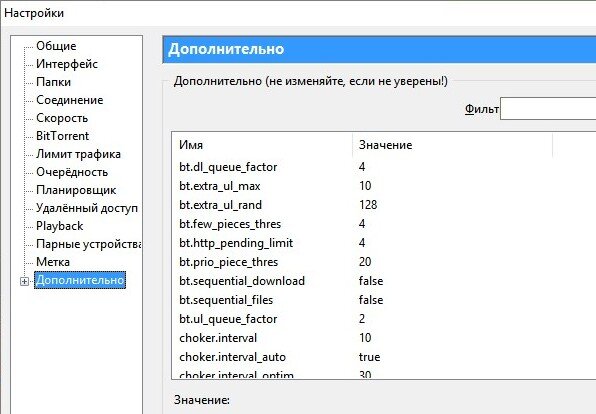Select the choker.interval_auto setting row
The width and height of the screenshot is (596, 414).
(x=384, y=357)
